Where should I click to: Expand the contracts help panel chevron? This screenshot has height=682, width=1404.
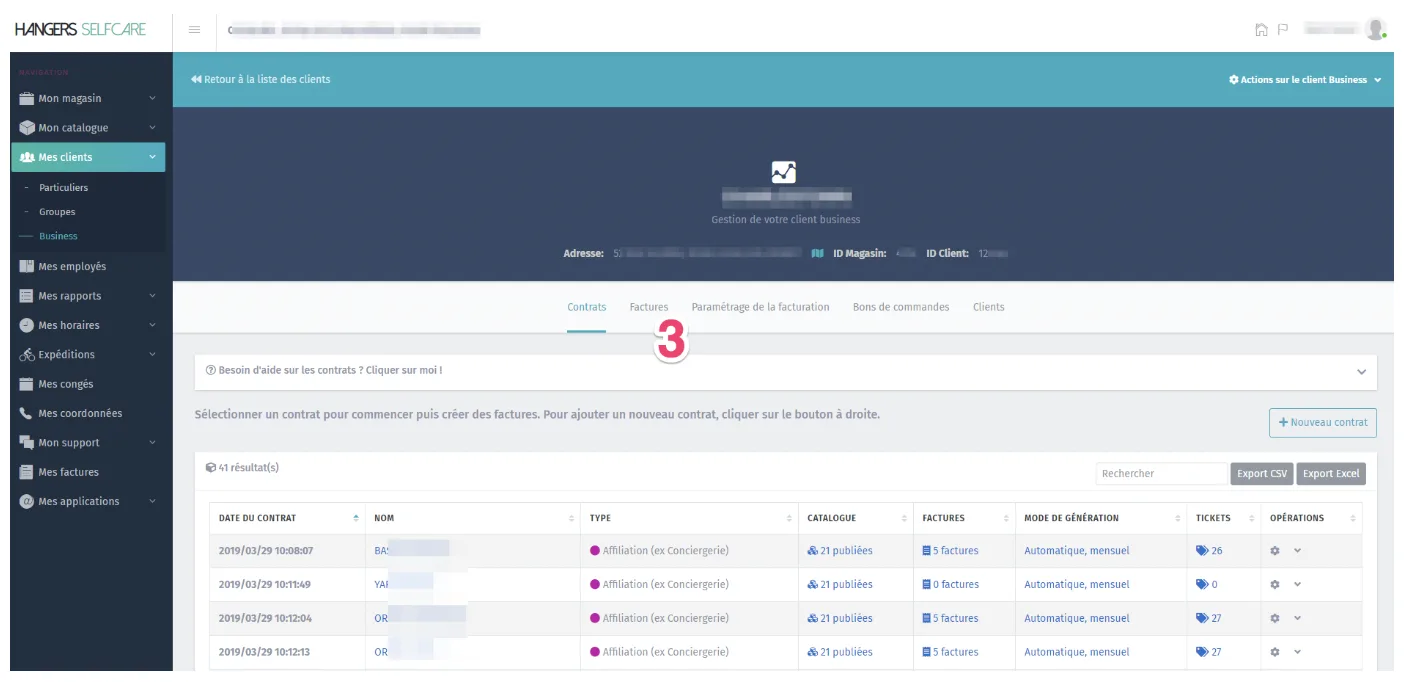(x=1361, y=372)
